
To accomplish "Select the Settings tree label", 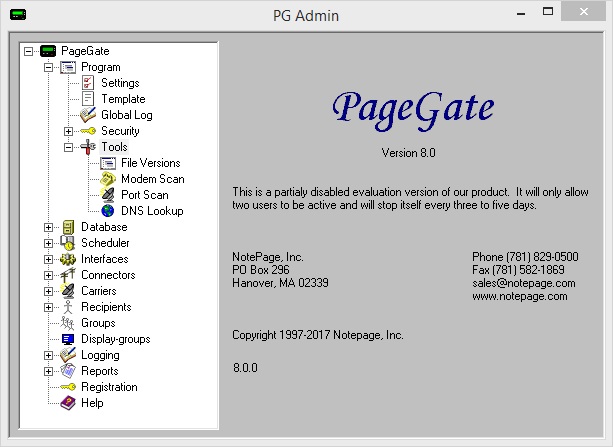I will (x=120, y=83).
